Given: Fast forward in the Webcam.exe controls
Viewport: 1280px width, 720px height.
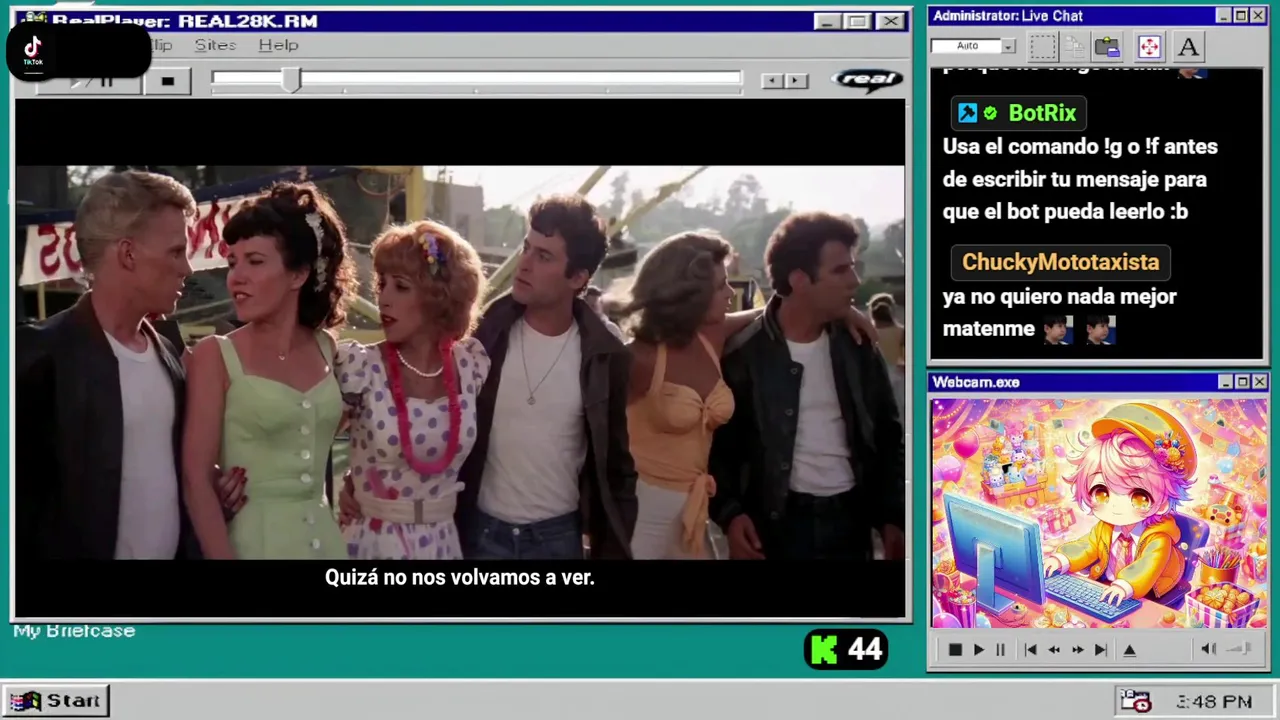Looking at the screenshot, I should click(x=1077, y=649).
